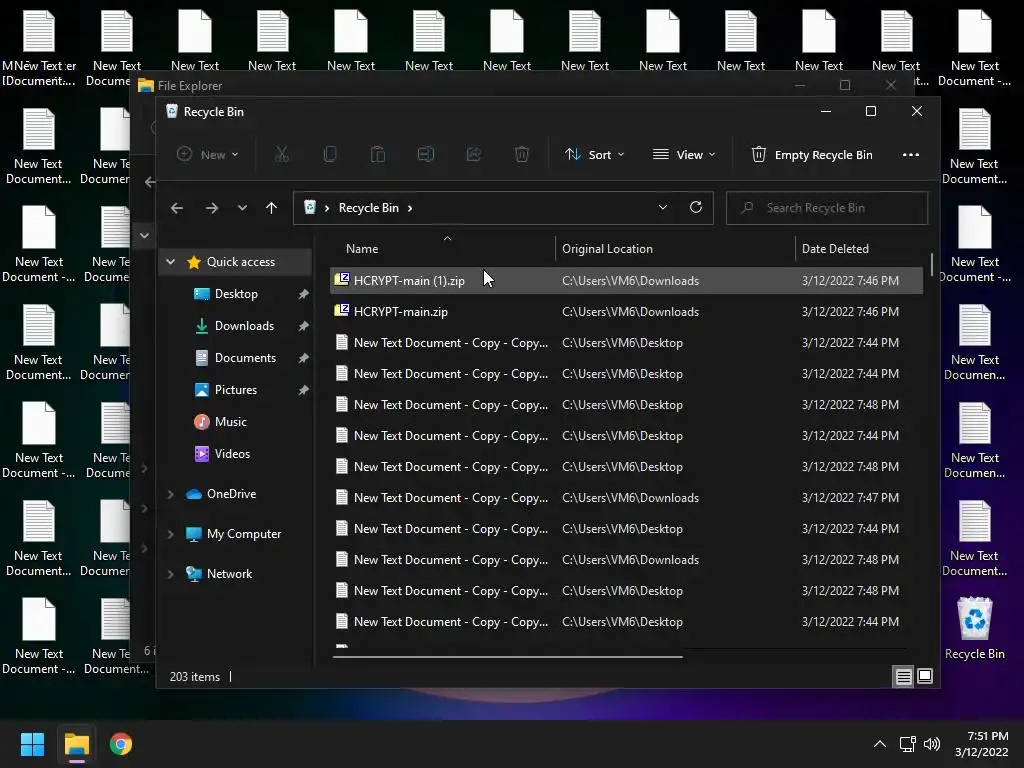Refresh the Recycle Bin view

coord(696,208)
